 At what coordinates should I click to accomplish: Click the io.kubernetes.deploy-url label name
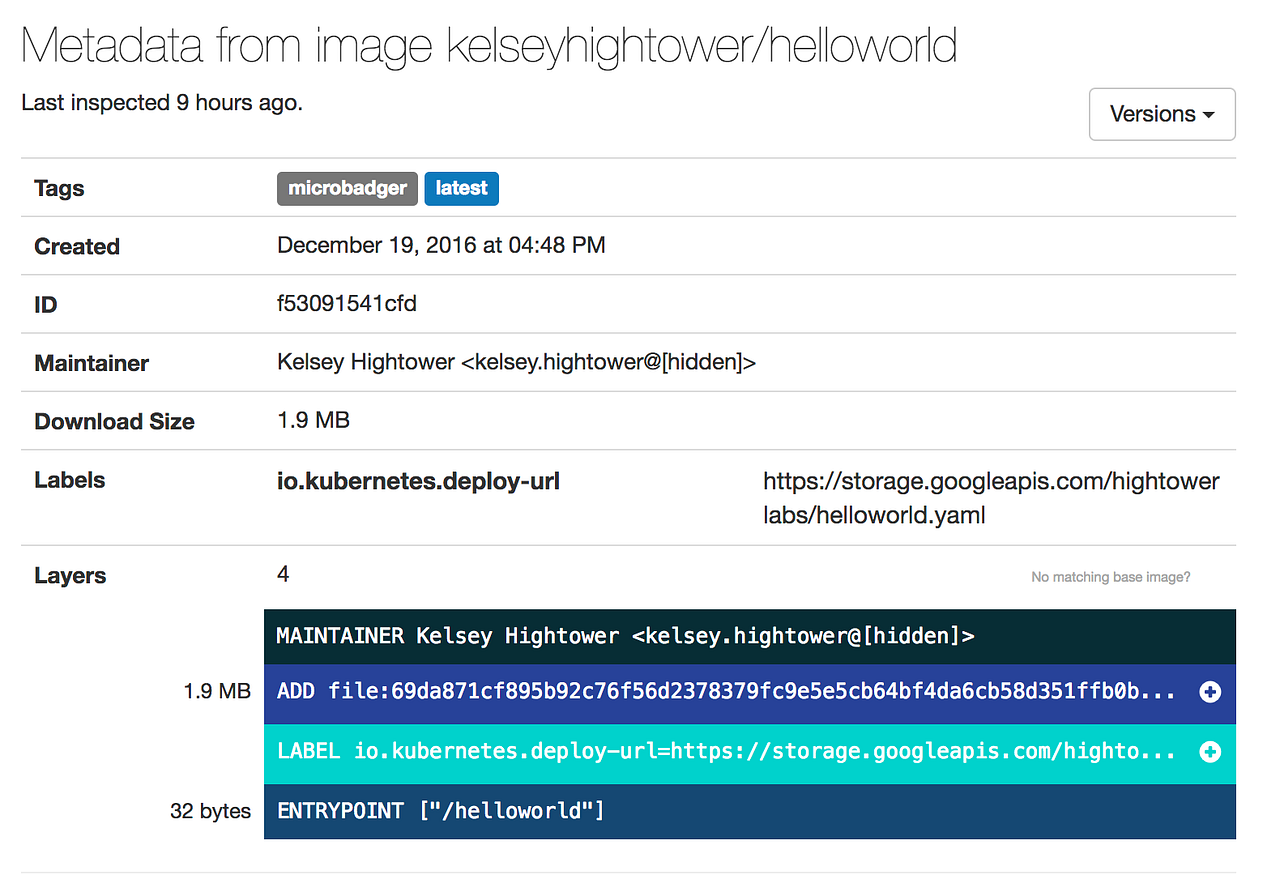[418, 481]
